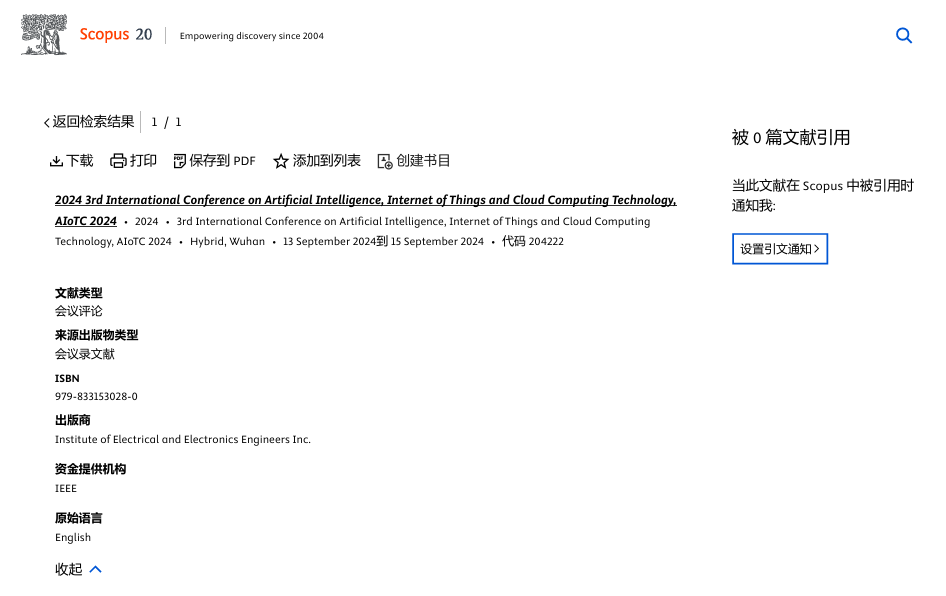The height and width of the screenshot is (596, 946).
Task: Click the 创建书目 label
Action: click(423, 160)
